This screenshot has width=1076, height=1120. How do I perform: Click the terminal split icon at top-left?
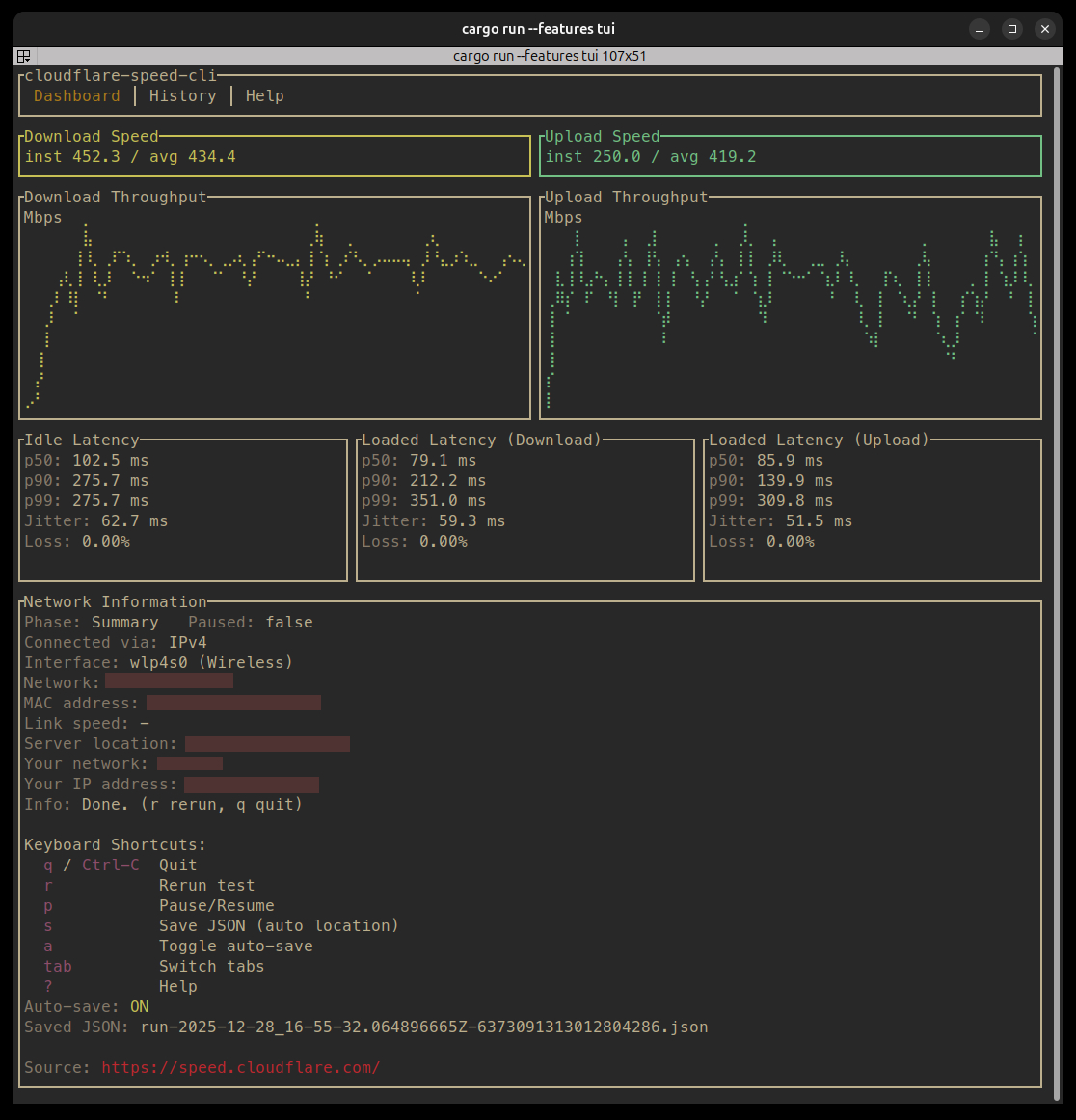coord(24,56)
